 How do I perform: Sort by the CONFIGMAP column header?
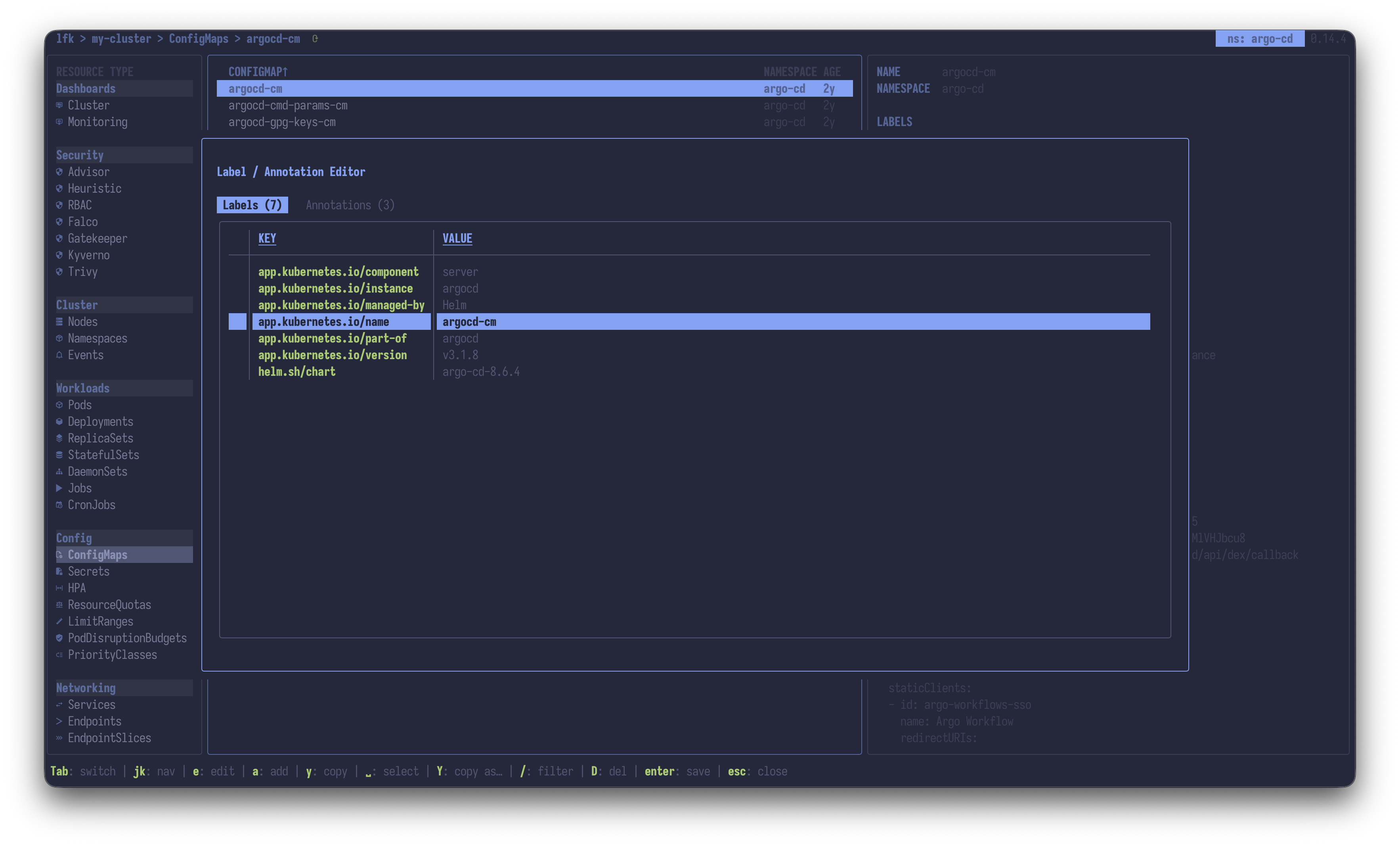[x=258, y=72]
